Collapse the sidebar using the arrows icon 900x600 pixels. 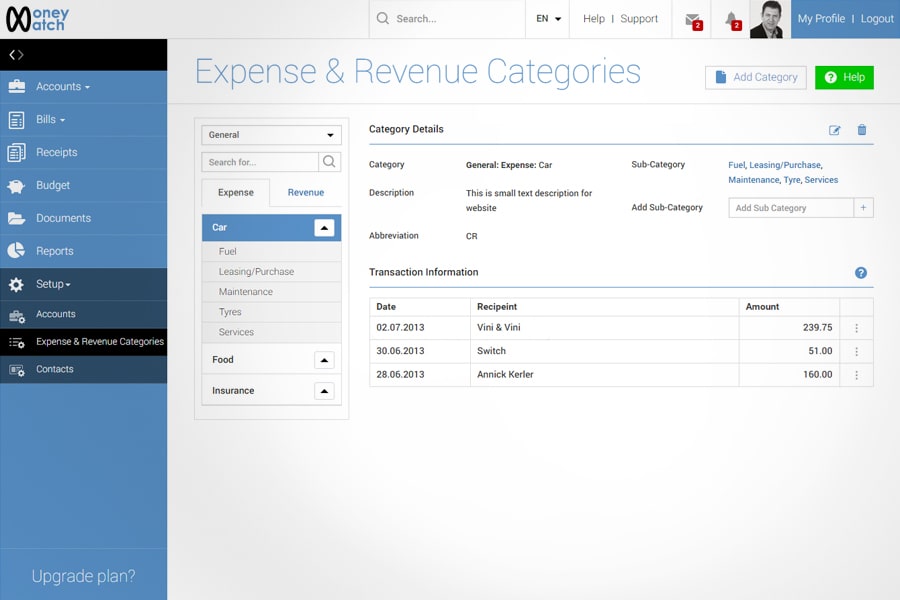(16, 55)
